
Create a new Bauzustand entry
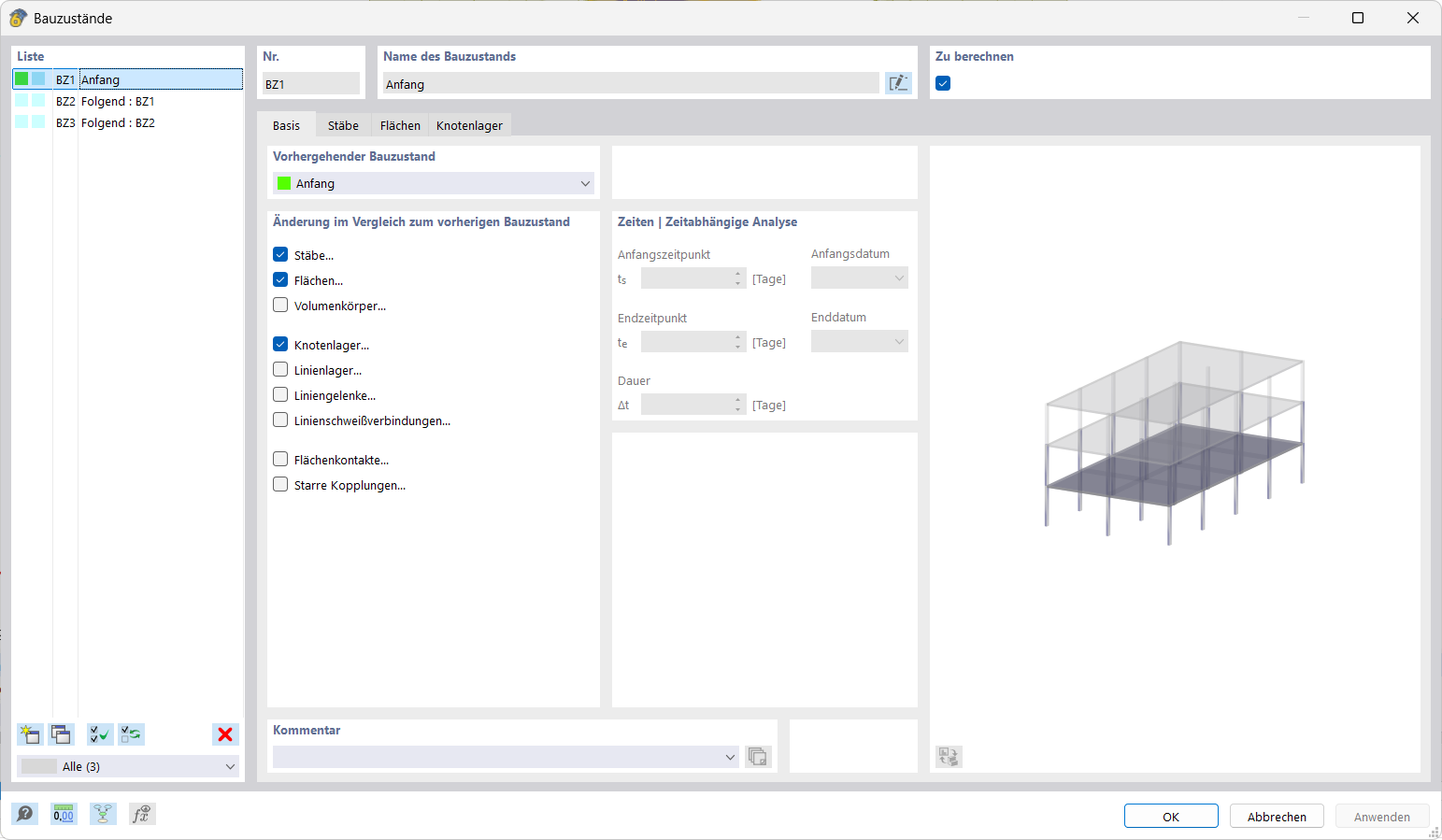[x=29, y=734]
